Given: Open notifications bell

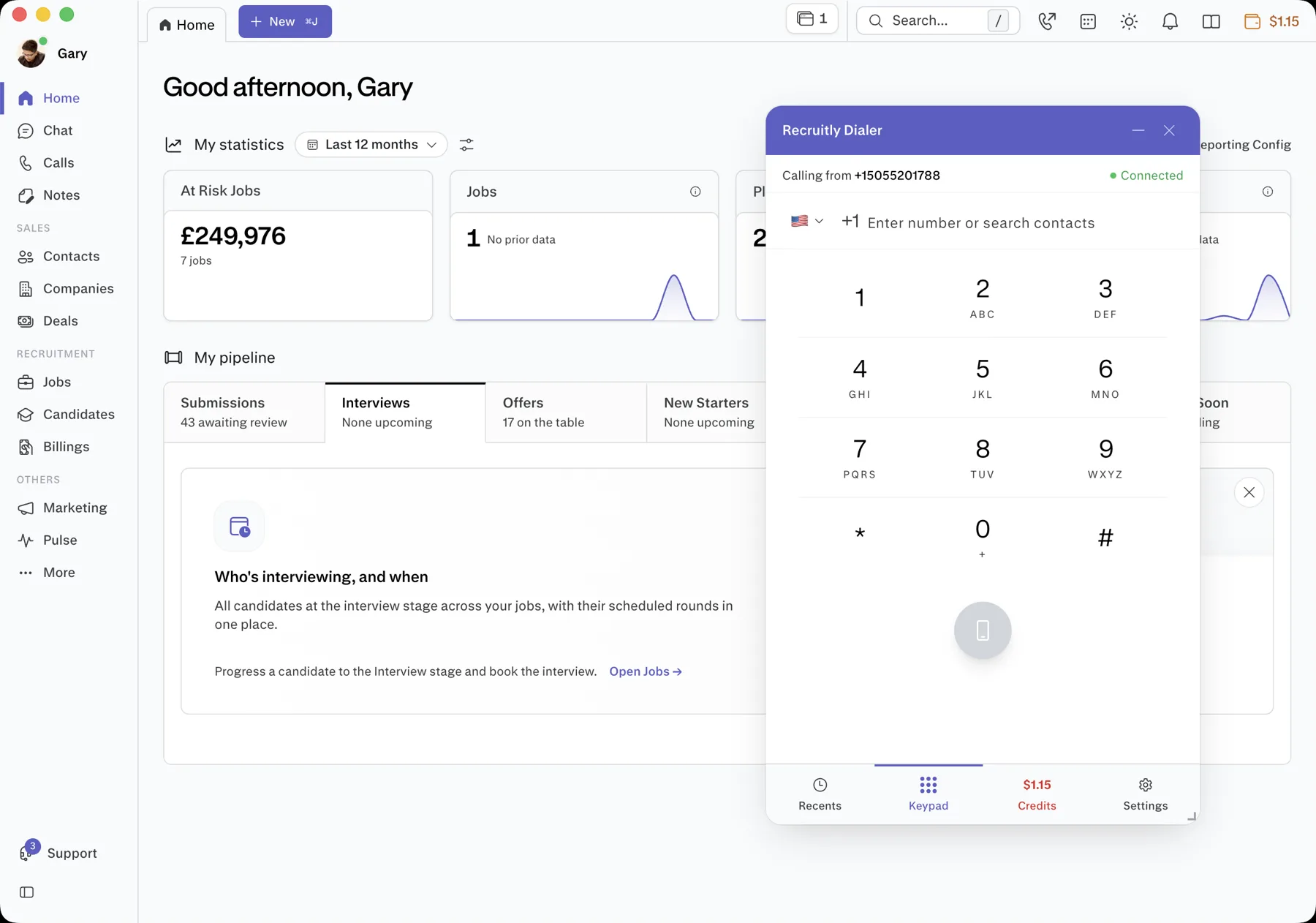Looking at the screenshot, I should coord(1170,21).
